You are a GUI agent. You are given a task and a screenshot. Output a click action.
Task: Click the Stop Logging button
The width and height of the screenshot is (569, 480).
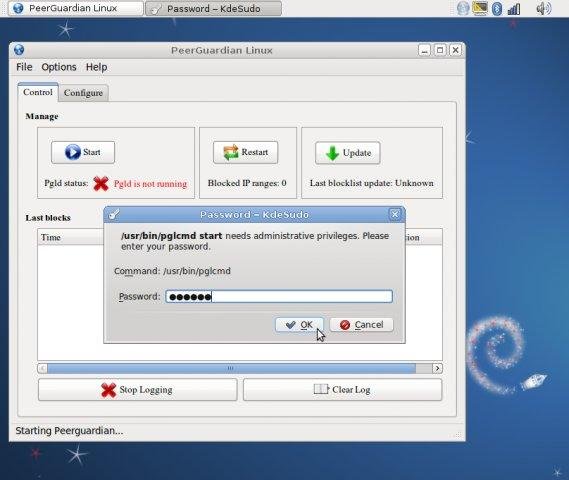(x=138, y=390)
